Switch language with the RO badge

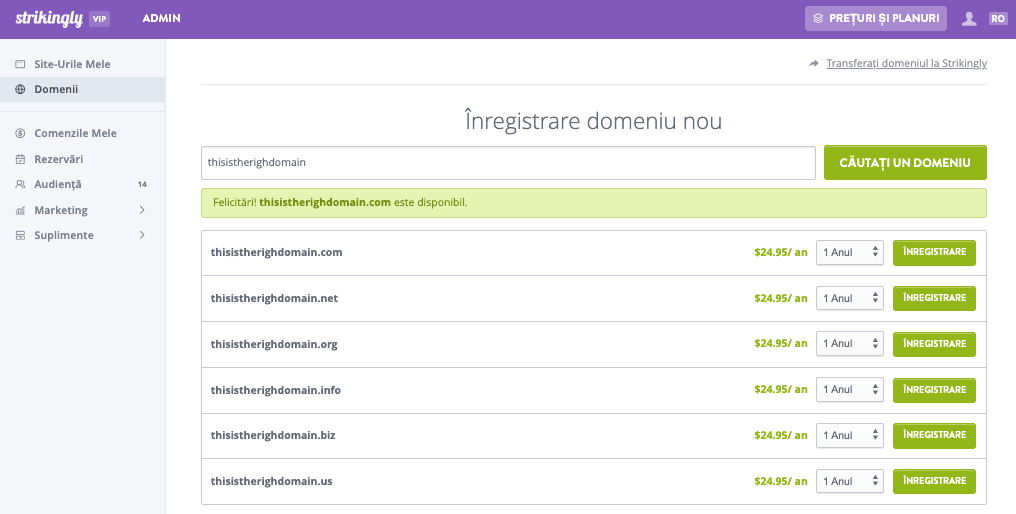997,18
